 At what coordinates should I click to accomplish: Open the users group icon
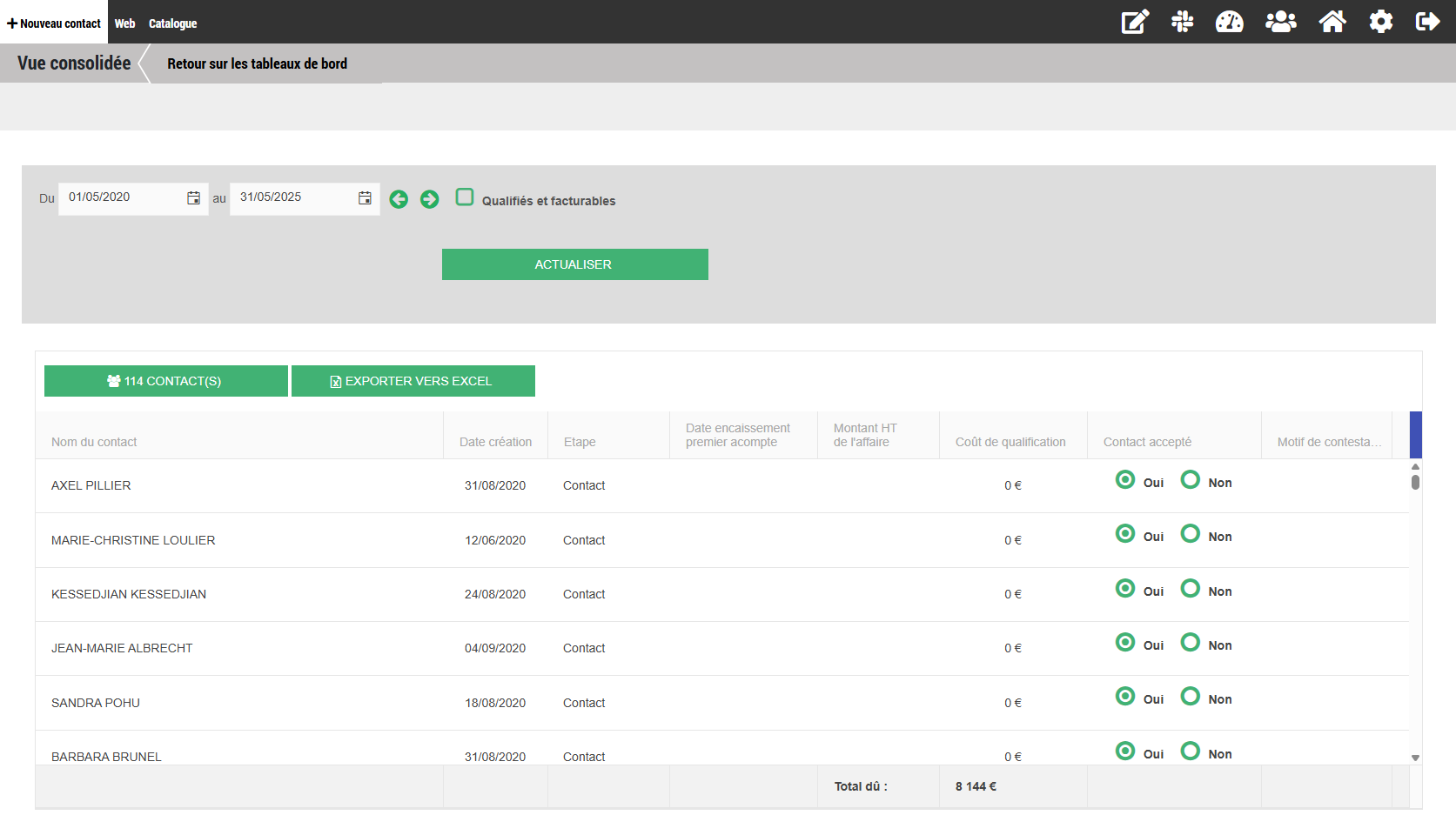(x=1280, y=22)
